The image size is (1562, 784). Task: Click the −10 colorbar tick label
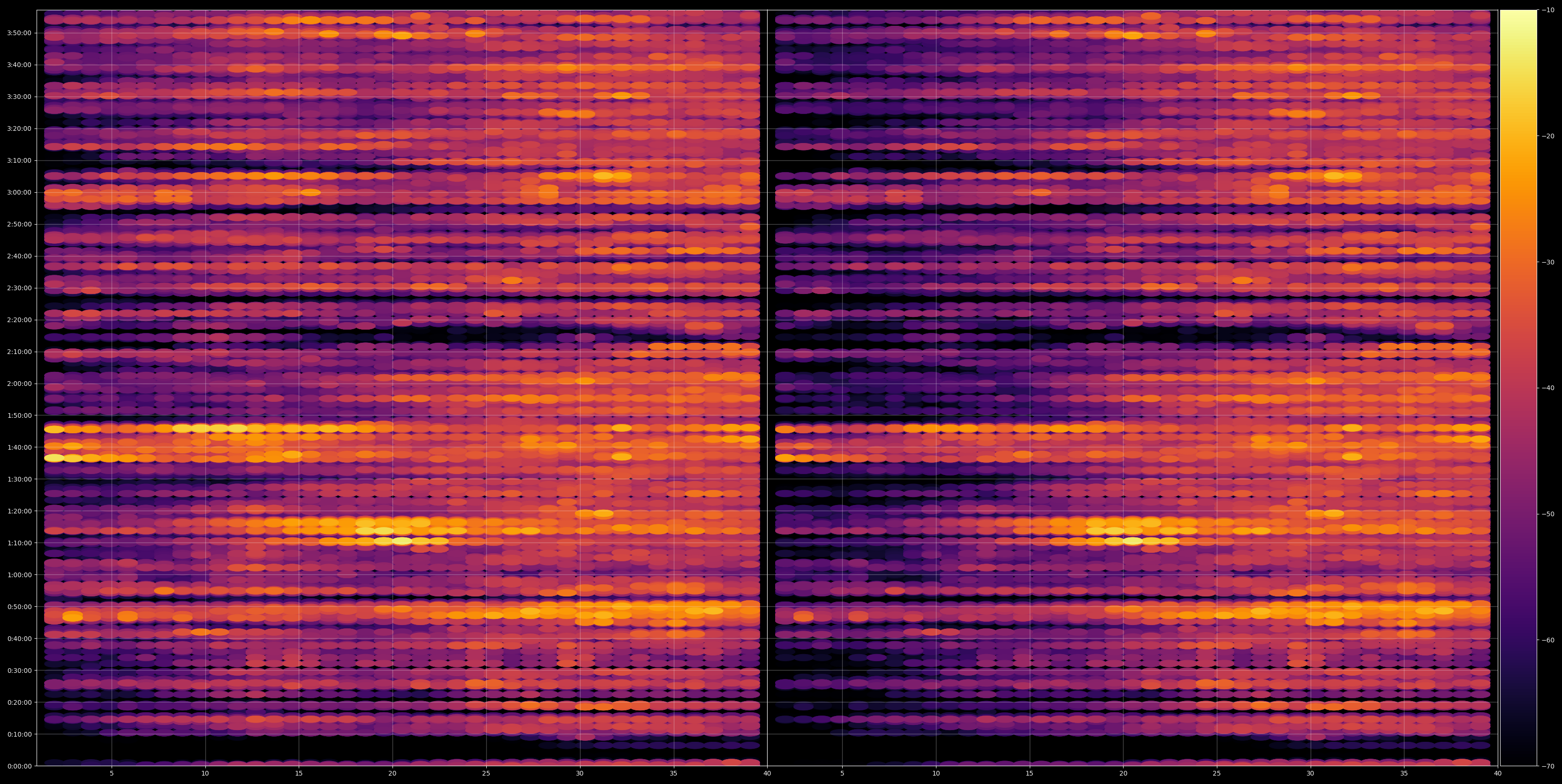pyautogui.click(x=1547, y=10)
